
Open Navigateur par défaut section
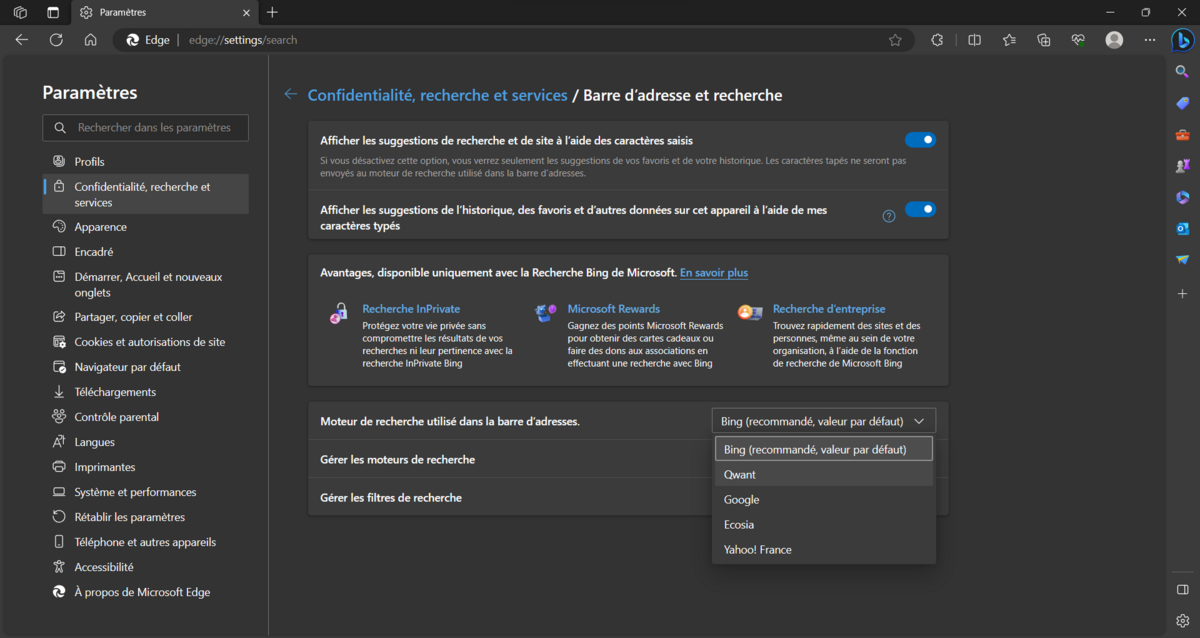coord(146,367)
